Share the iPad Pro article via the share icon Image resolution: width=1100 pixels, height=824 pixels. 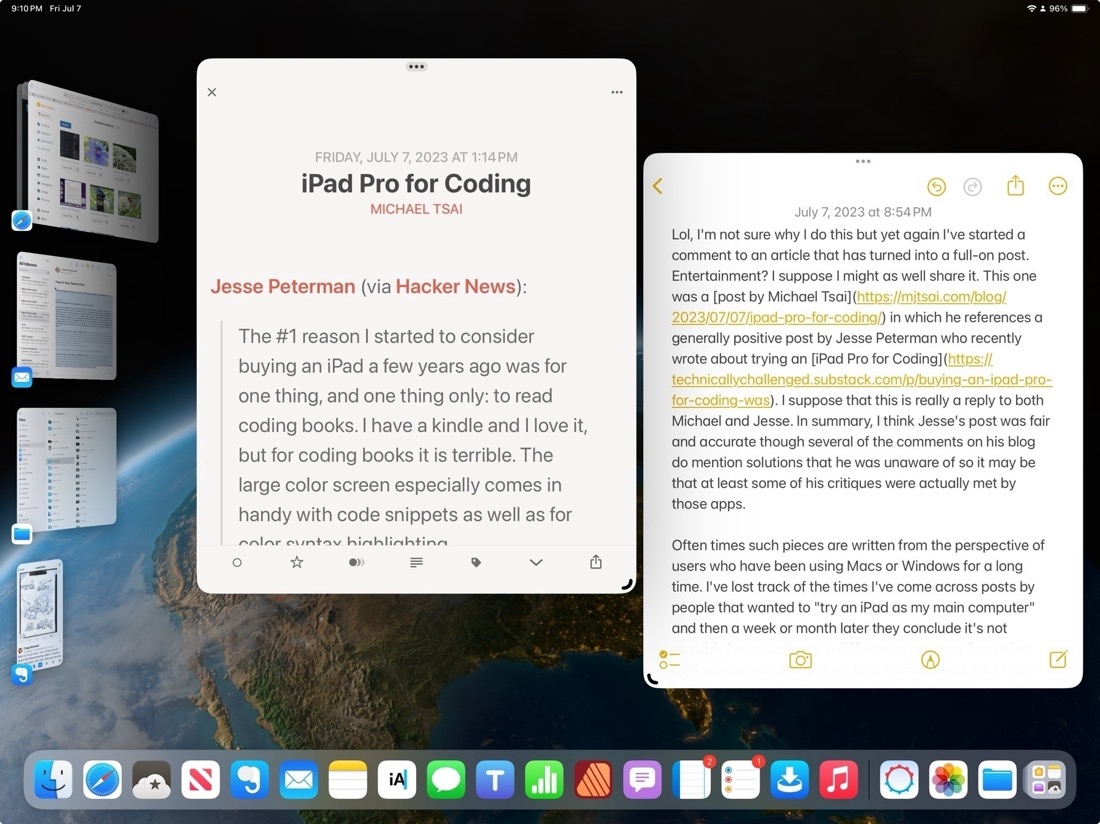coord(595,562)
